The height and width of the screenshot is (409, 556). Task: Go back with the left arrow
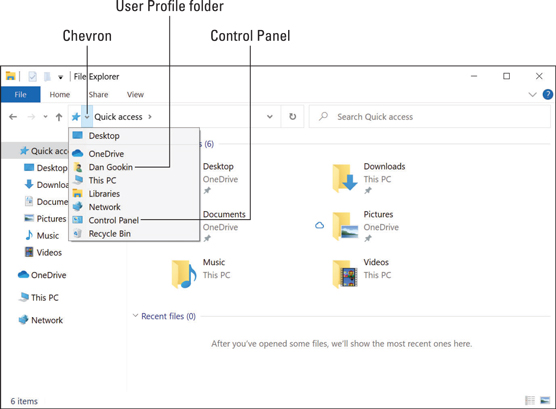[x=13, y=117]
